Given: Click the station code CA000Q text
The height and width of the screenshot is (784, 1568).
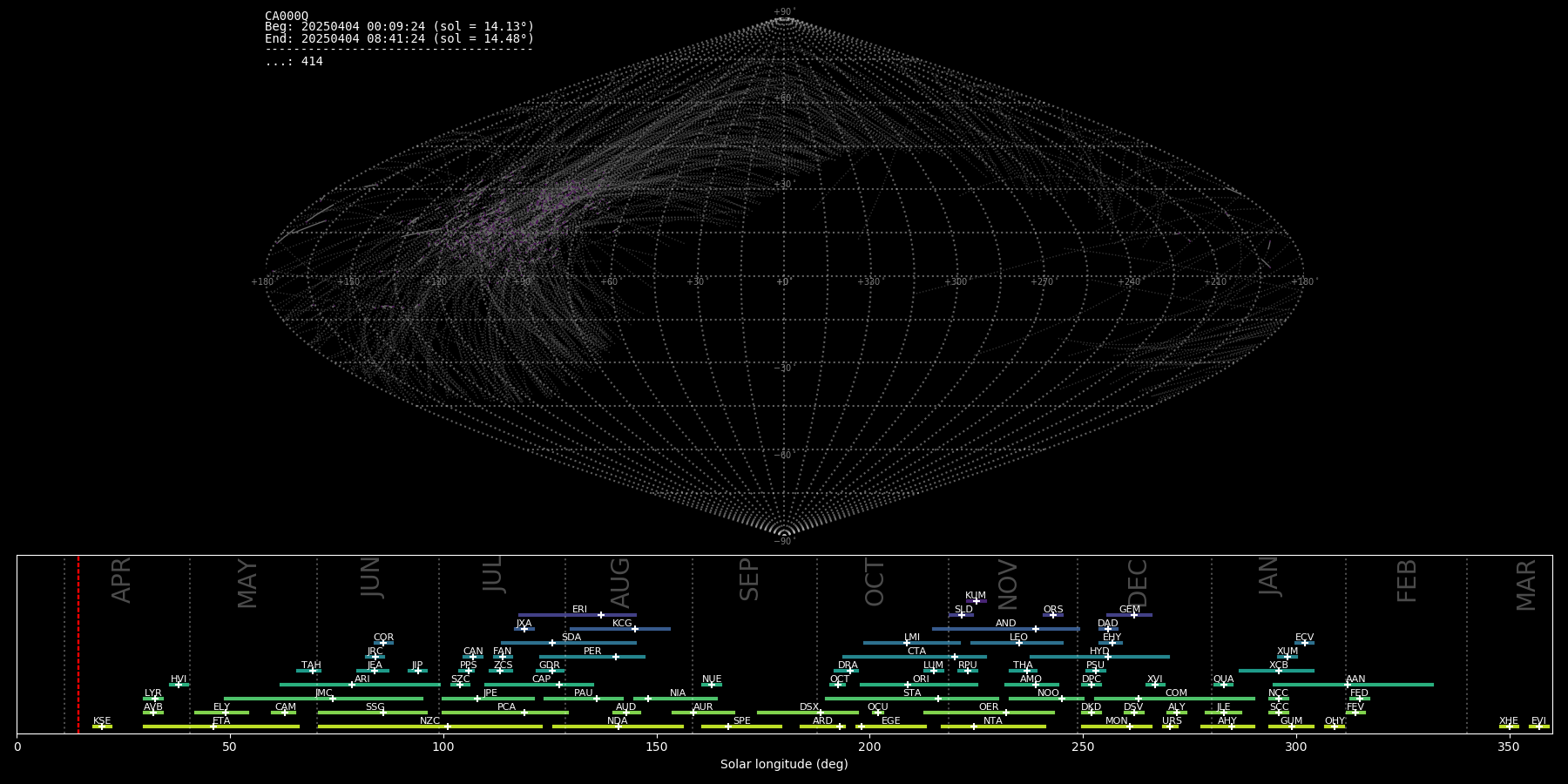Looking at the screenshot, I should tap(287, 16).
